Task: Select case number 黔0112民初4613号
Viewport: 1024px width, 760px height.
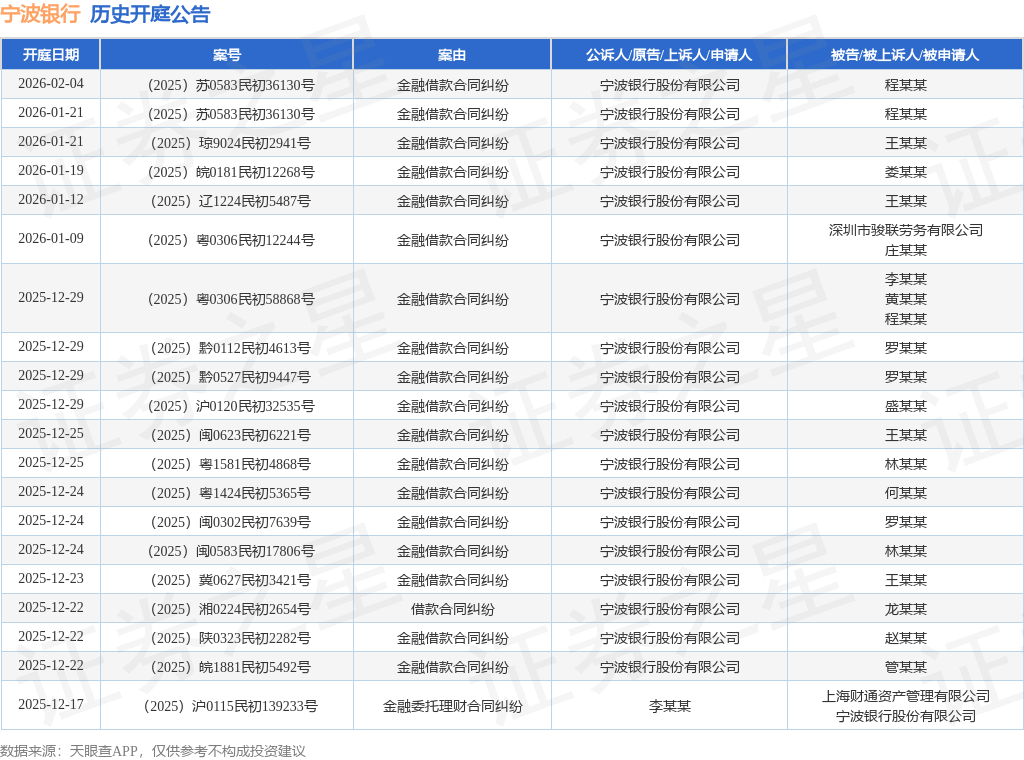Action: click(231, 348)
